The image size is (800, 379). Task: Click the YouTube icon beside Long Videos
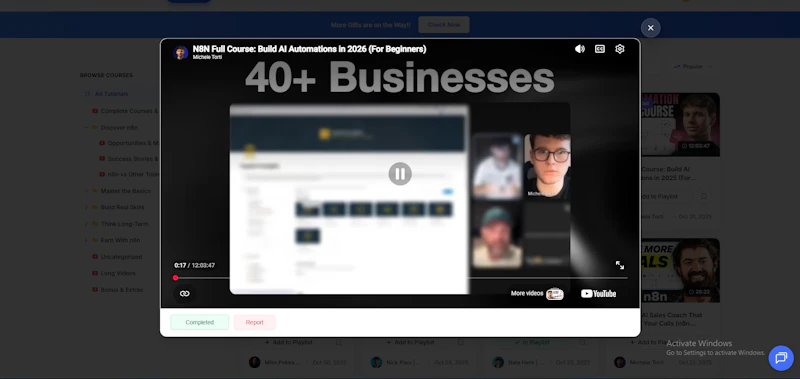pos(95,273)
